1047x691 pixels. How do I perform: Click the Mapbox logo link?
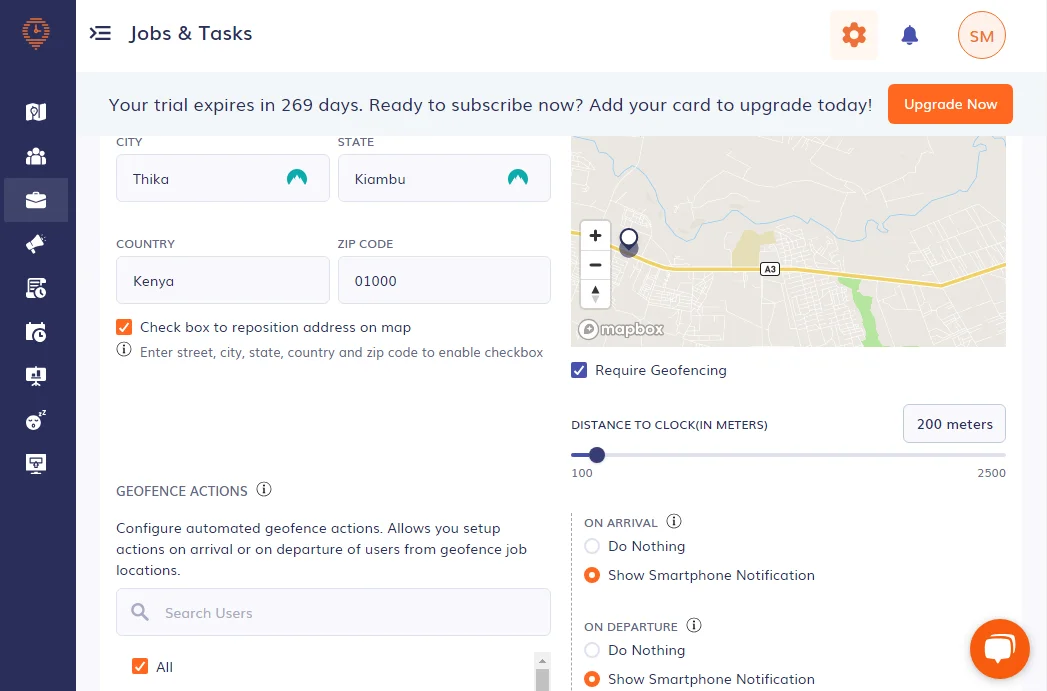coord(621,329)
